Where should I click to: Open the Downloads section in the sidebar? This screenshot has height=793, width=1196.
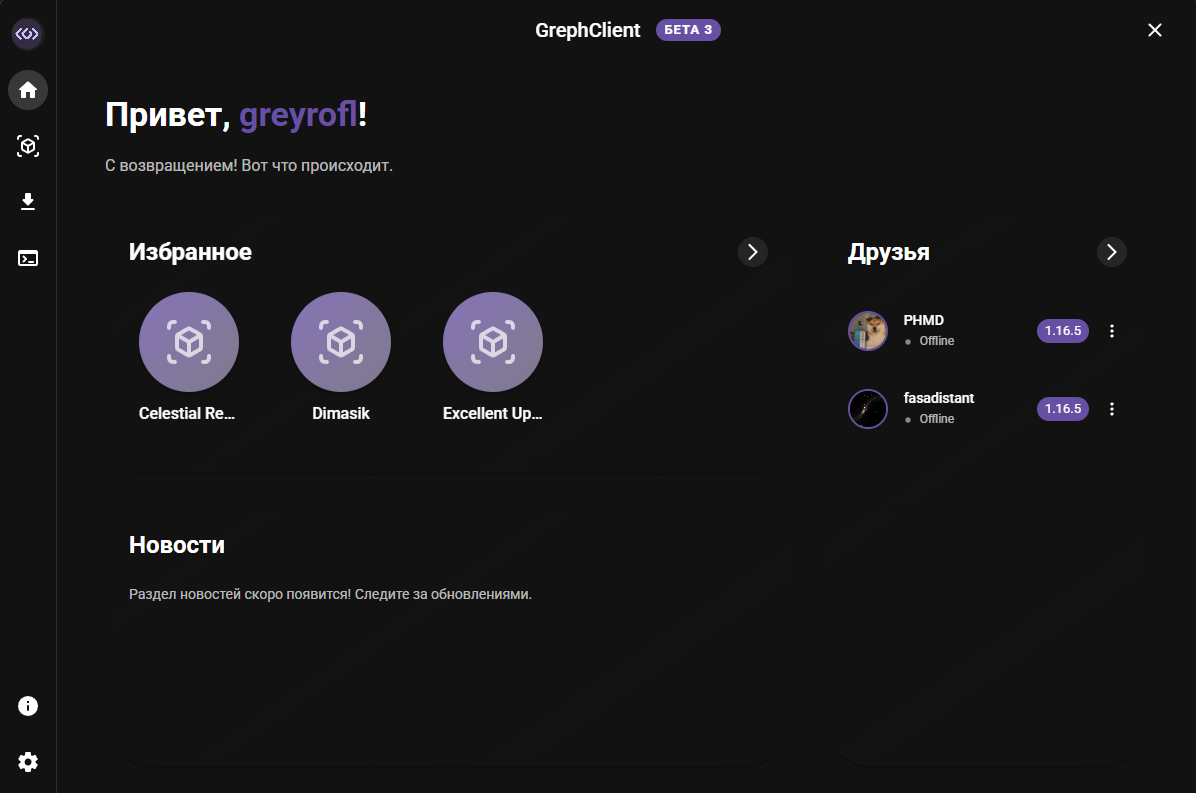[x=28, y=202]
